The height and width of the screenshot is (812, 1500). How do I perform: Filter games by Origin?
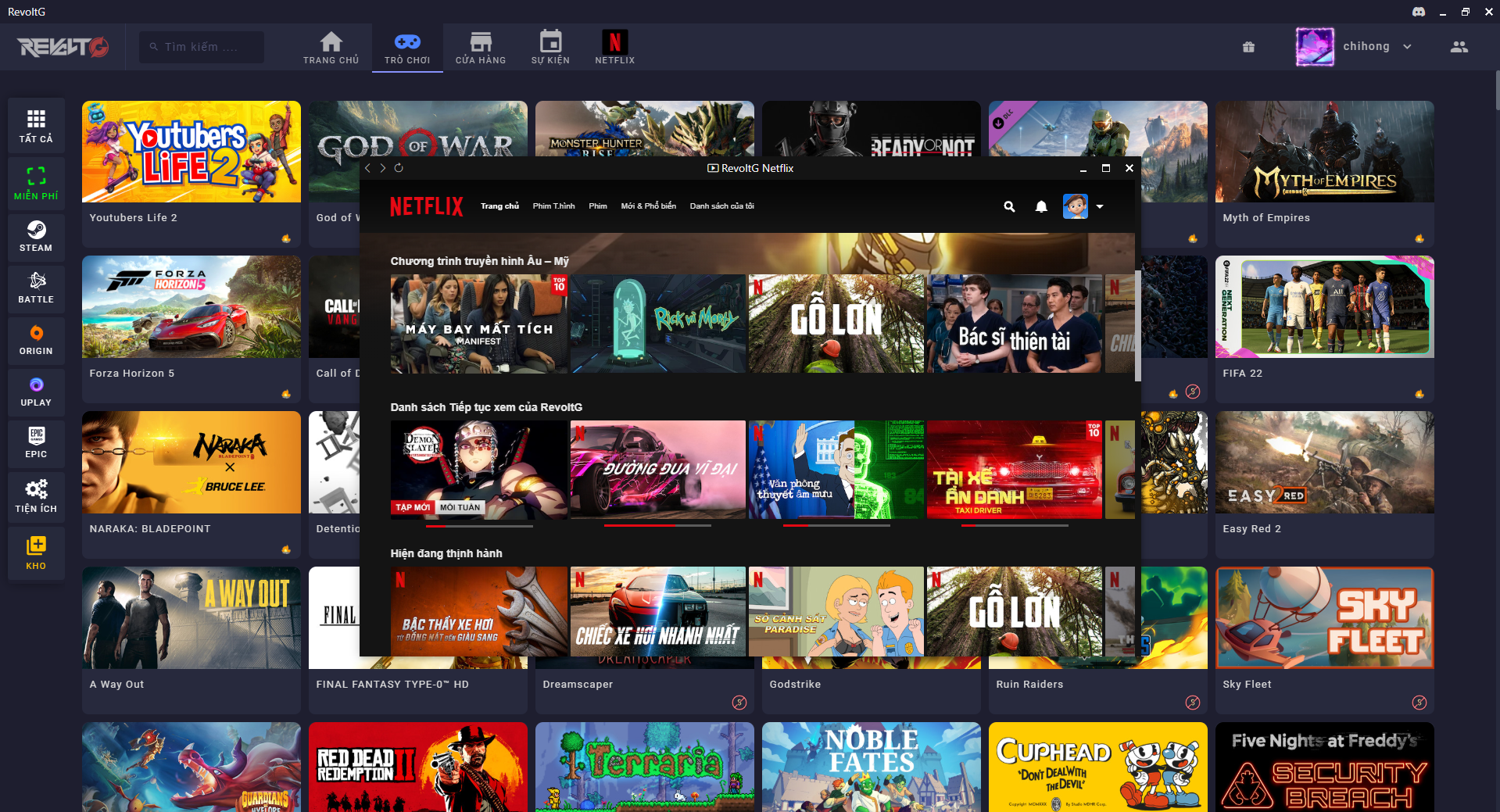click(36, 339)
